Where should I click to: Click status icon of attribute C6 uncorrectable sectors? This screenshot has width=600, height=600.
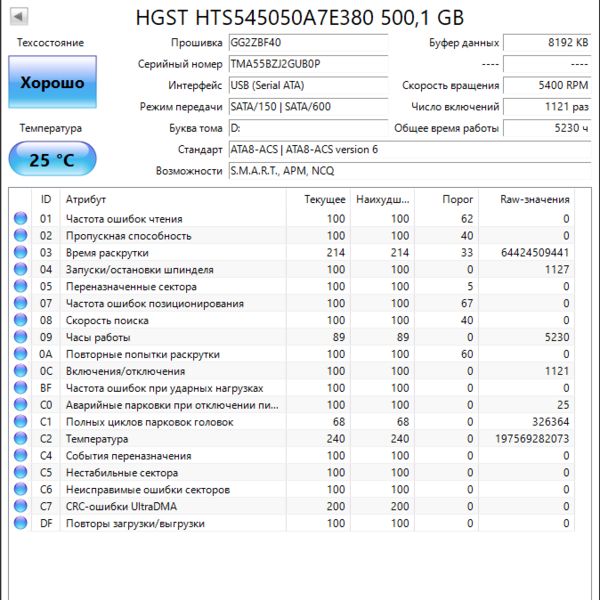(20, 489)
